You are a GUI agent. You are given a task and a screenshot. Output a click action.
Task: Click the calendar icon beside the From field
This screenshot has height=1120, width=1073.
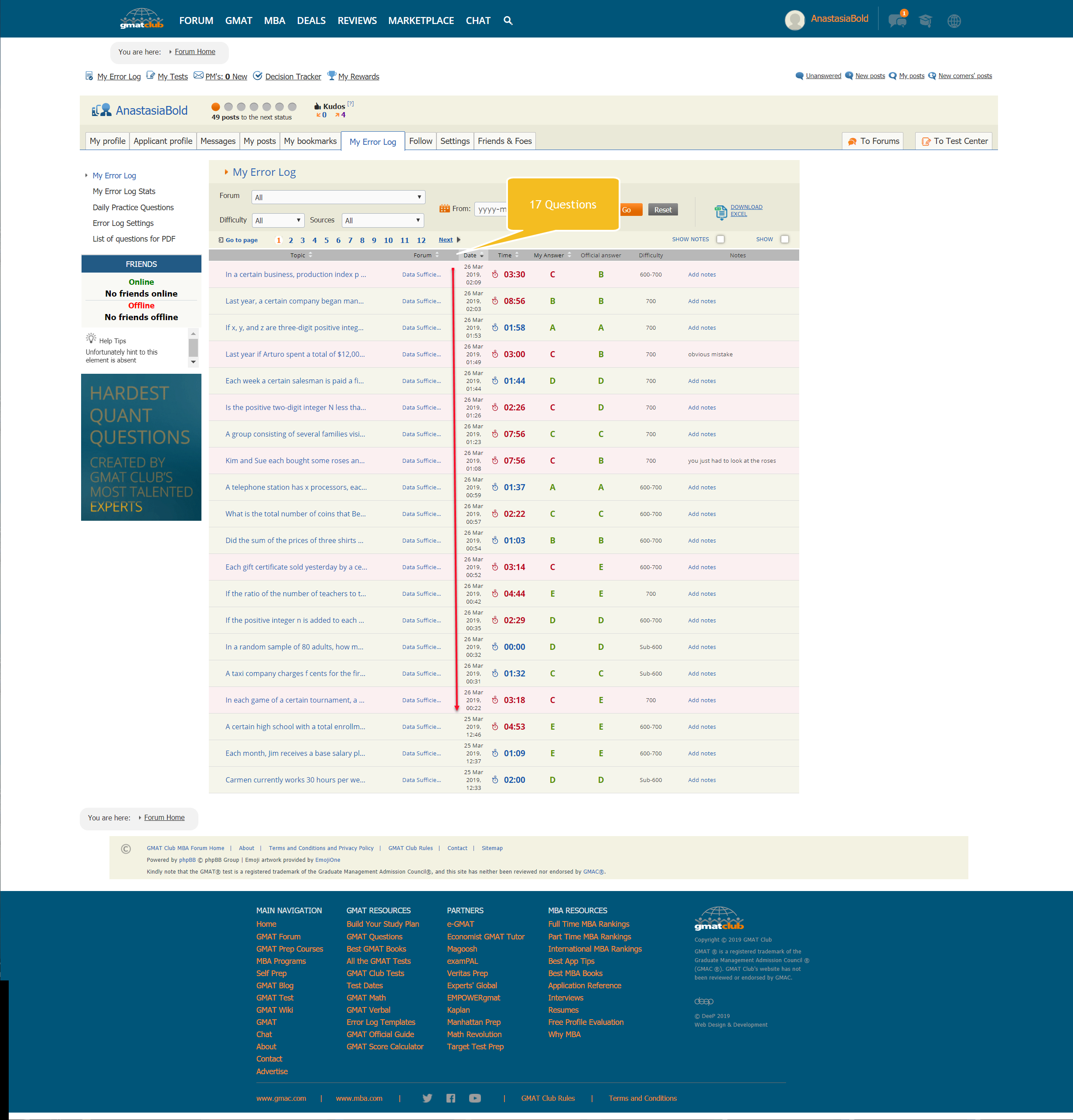445,208
